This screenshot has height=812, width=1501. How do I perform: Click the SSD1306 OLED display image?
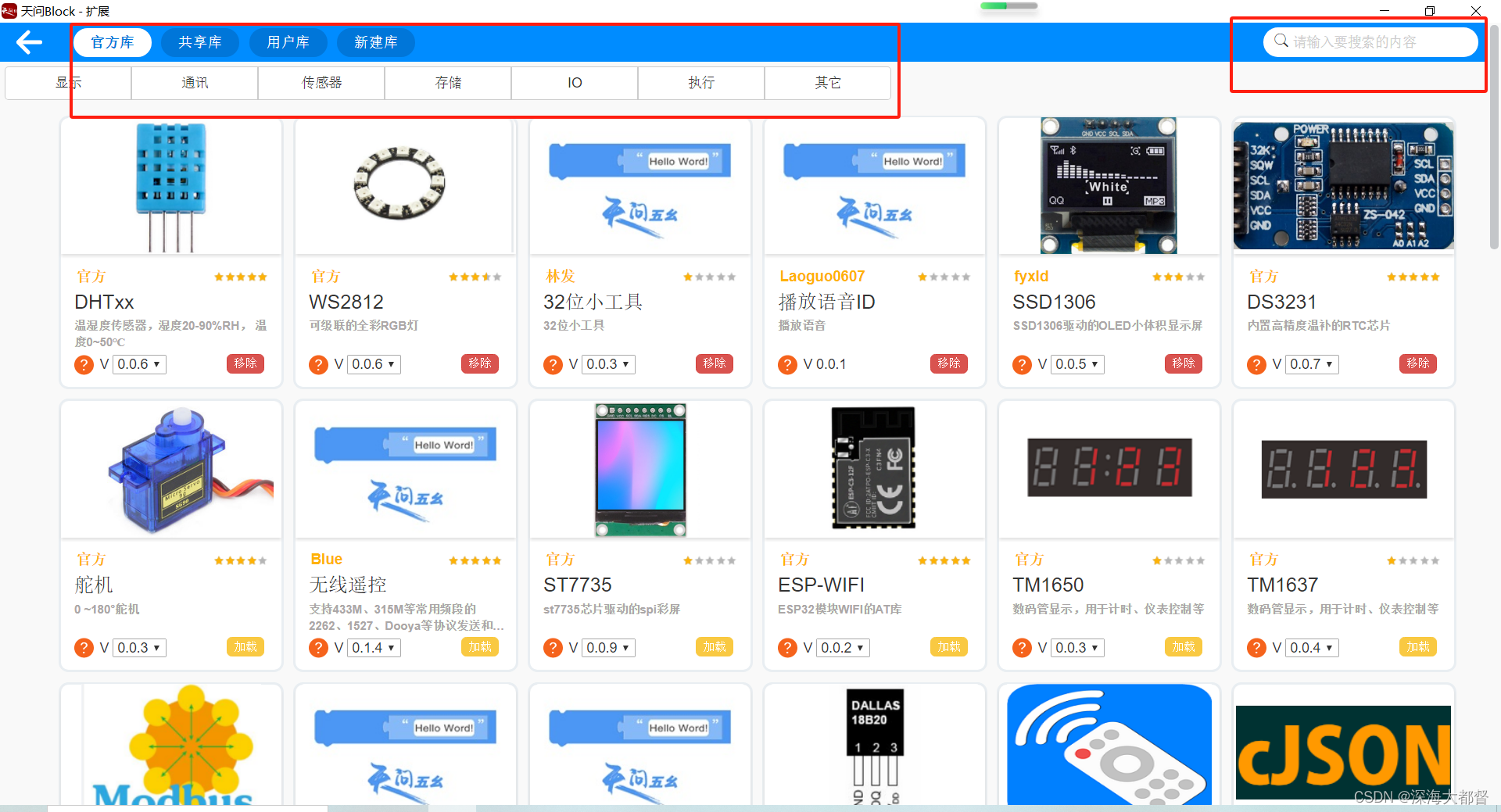(x=1109, y=186)
